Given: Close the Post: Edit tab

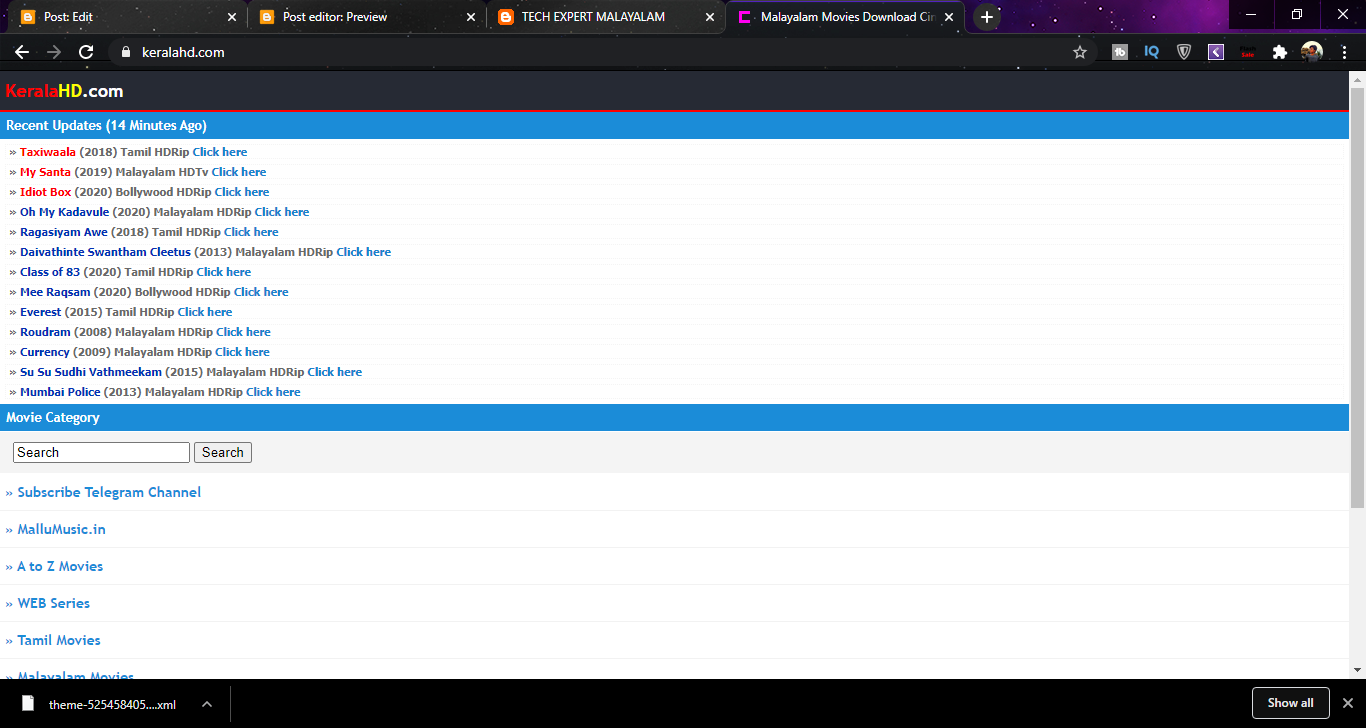Looking at the screenshot, I should (232, 17).
